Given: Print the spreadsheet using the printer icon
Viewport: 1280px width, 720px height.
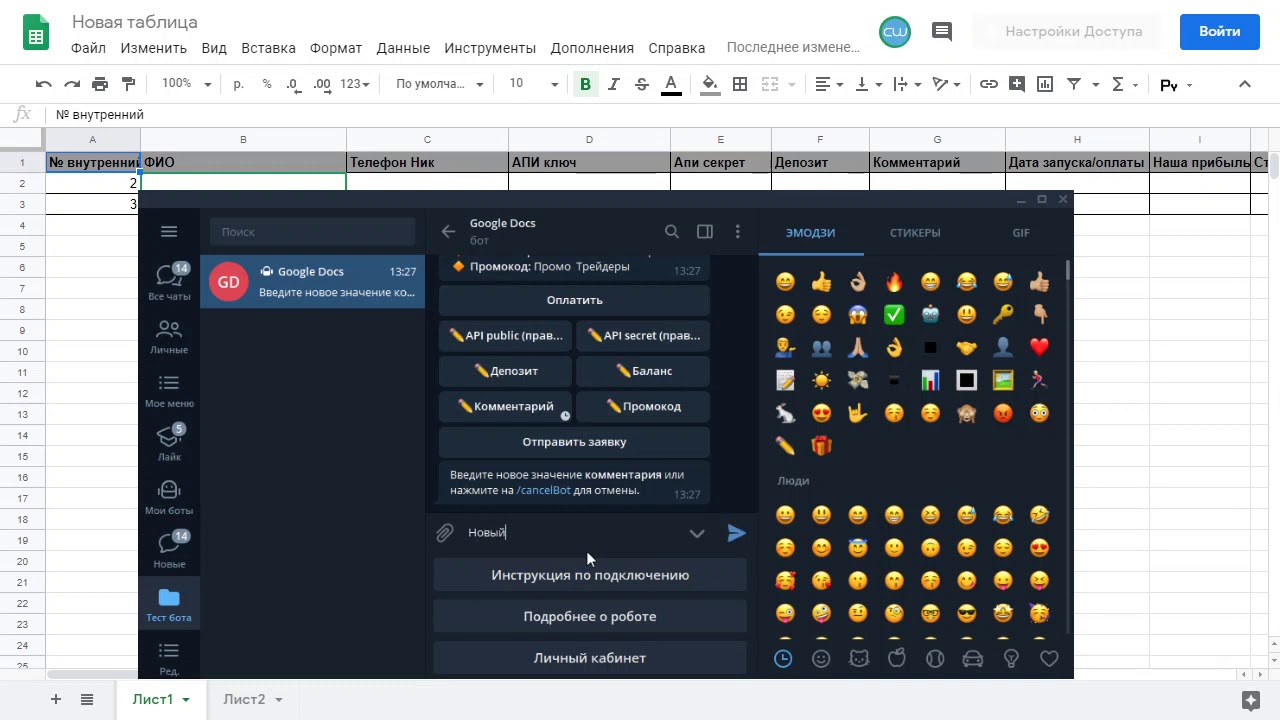Looking at the screenshot, I should [100, 84].
